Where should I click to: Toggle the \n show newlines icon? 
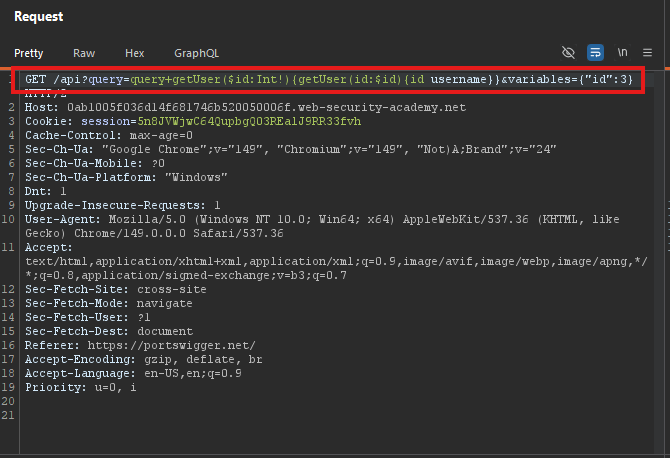coord(623,53)
